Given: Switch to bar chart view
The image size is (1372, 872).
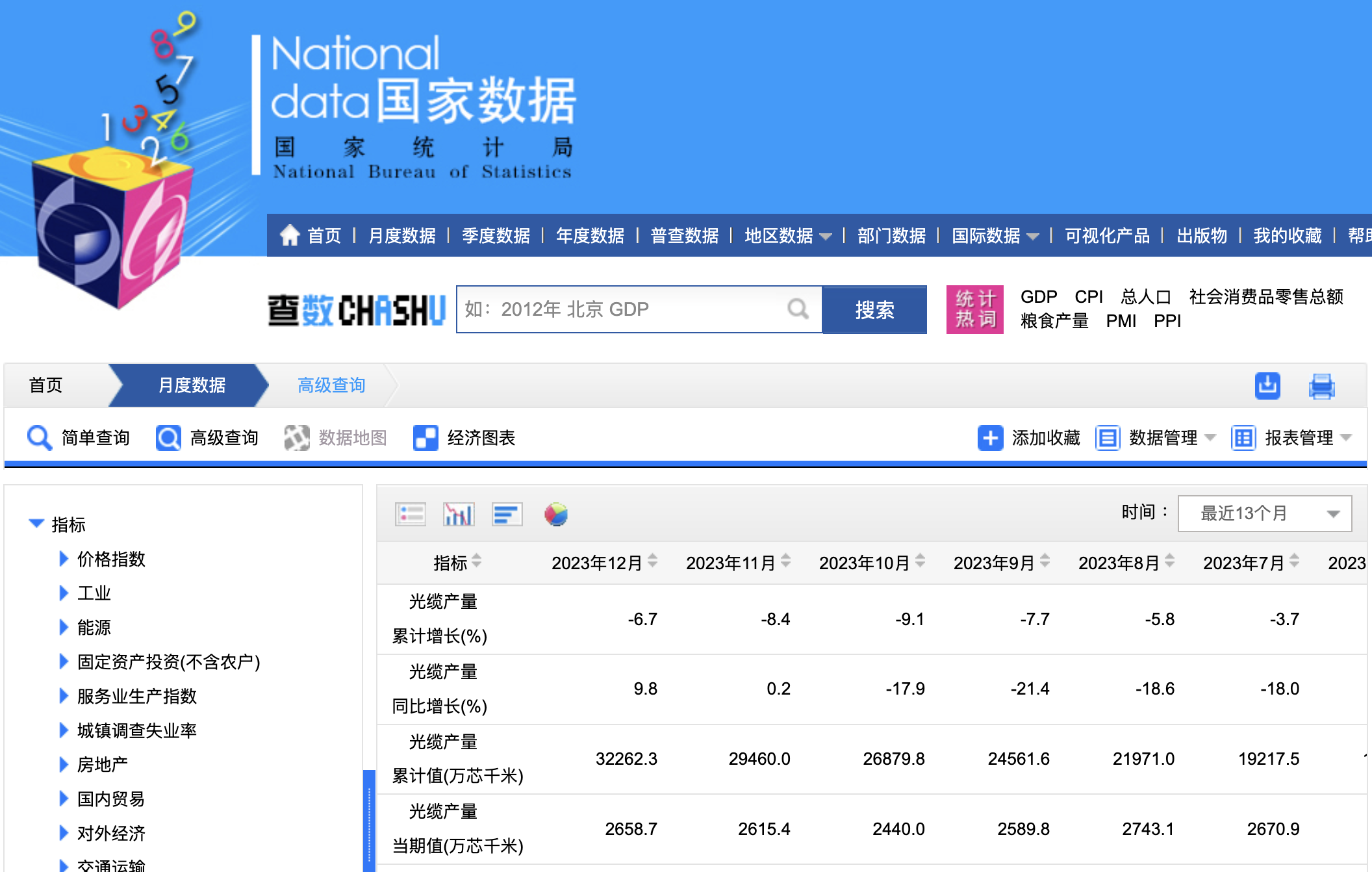Looking at the screenshot, I should [458, 513].
